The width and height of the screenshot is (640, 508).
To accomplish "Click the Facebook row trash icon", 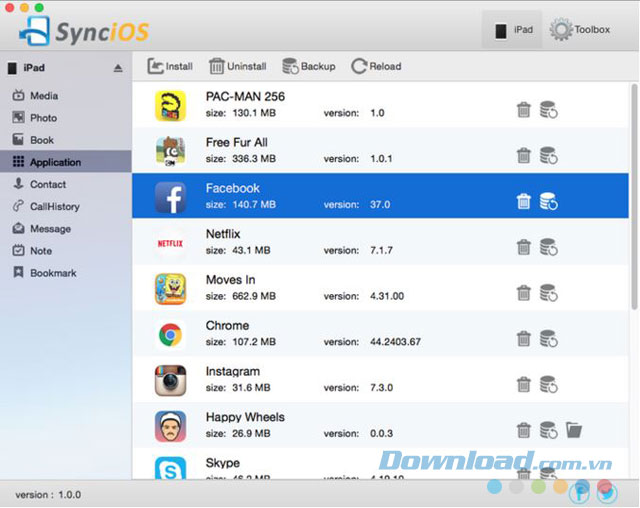I will 524,201.
